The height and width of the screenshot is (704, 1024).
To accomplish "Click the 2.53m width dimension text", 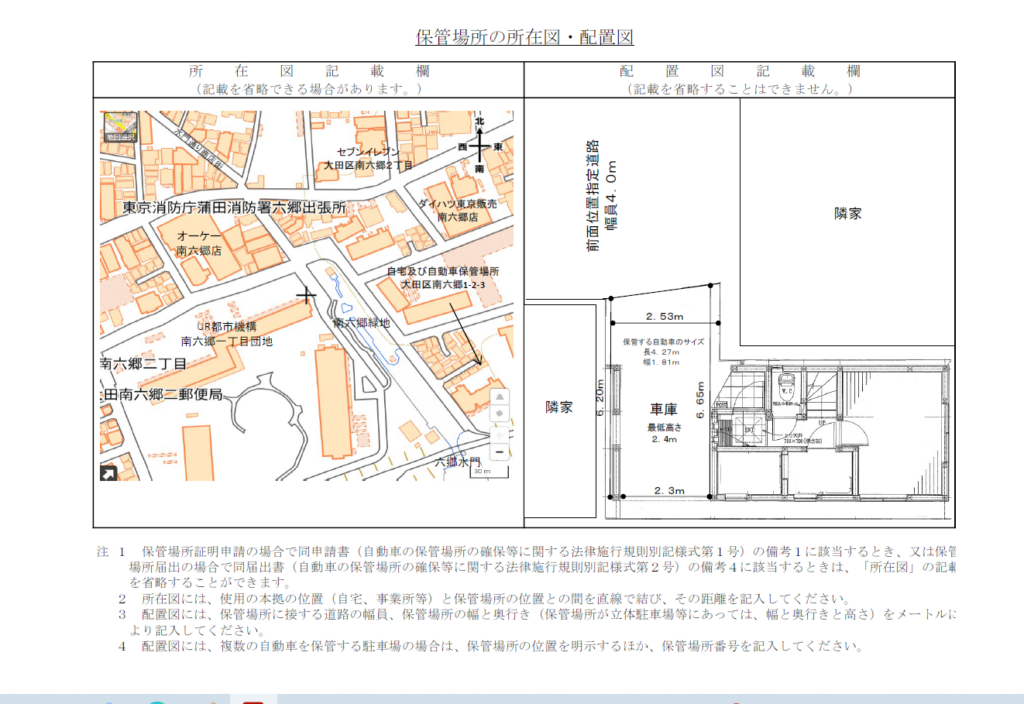I will [x=663, y=317].
